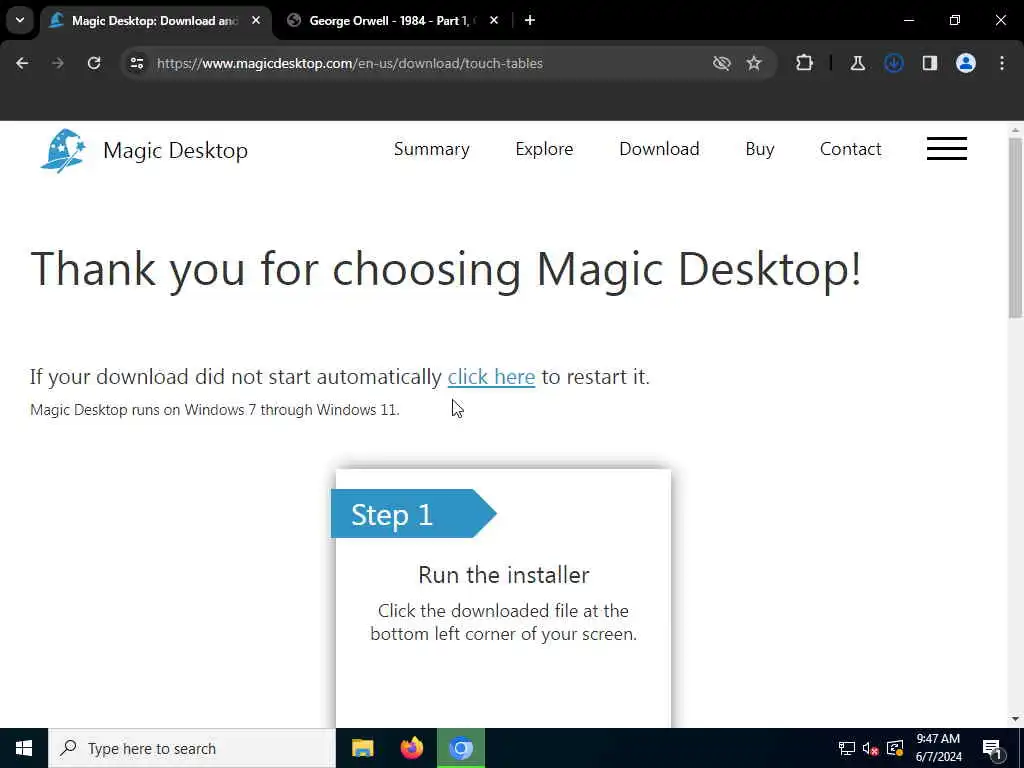Click the Magic Desktop wizard hat logo

[x=63, y=150]
